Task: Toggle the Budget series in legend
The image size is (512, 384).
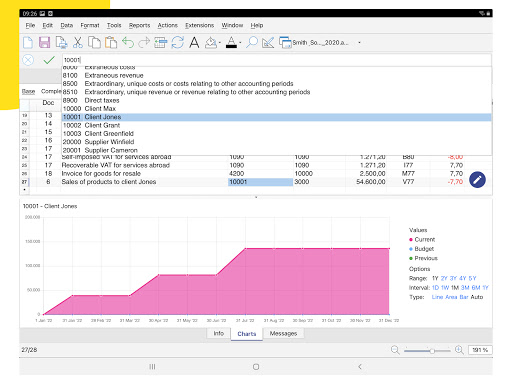Action: (x=421, y=249)
